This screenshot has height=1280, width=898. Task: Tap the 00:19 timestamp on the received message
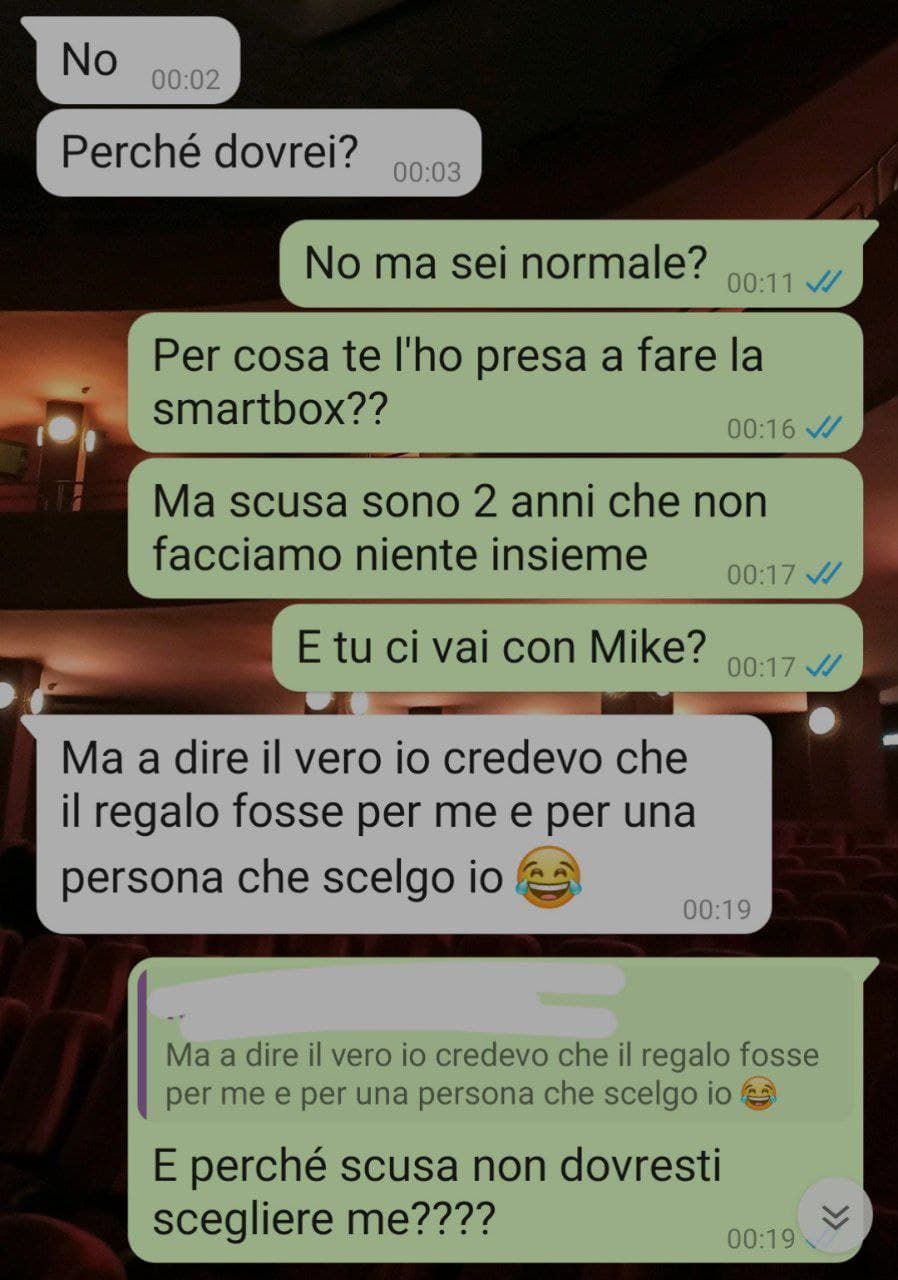tap(716, 909)
